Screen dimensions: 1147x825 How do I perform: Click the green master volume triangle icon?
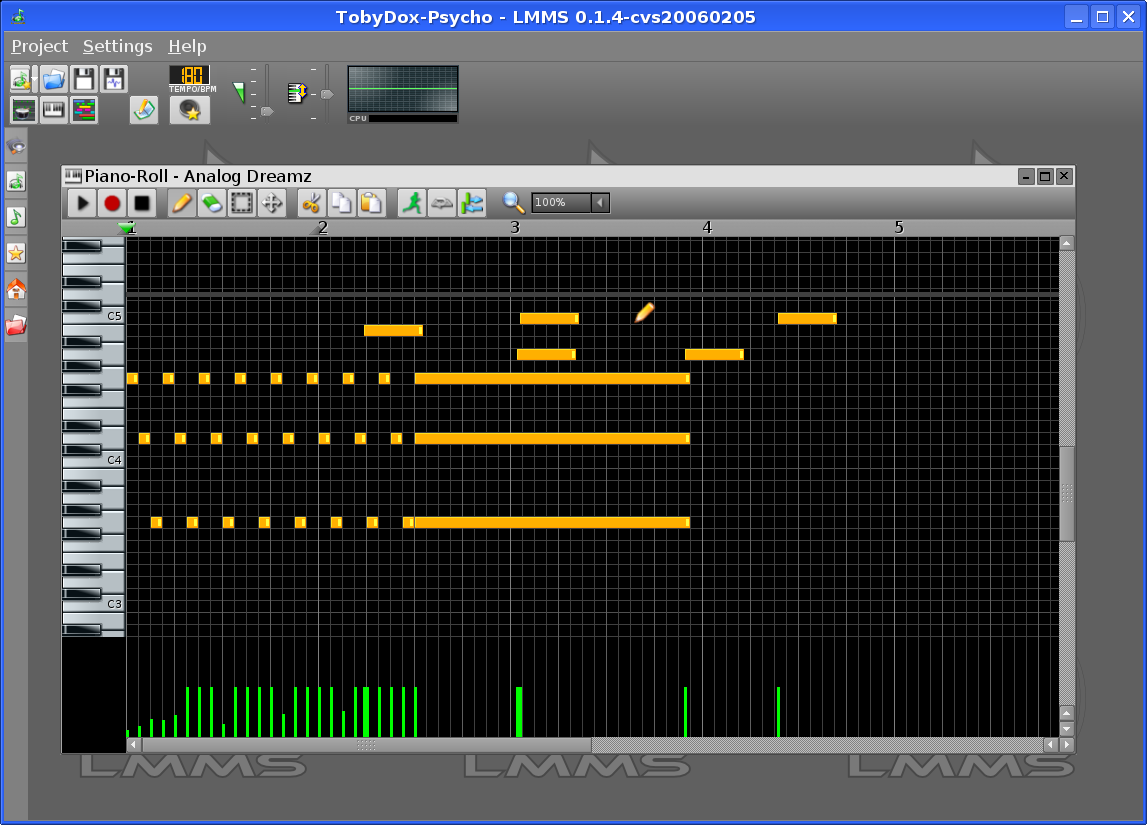[x=238, y=92]
